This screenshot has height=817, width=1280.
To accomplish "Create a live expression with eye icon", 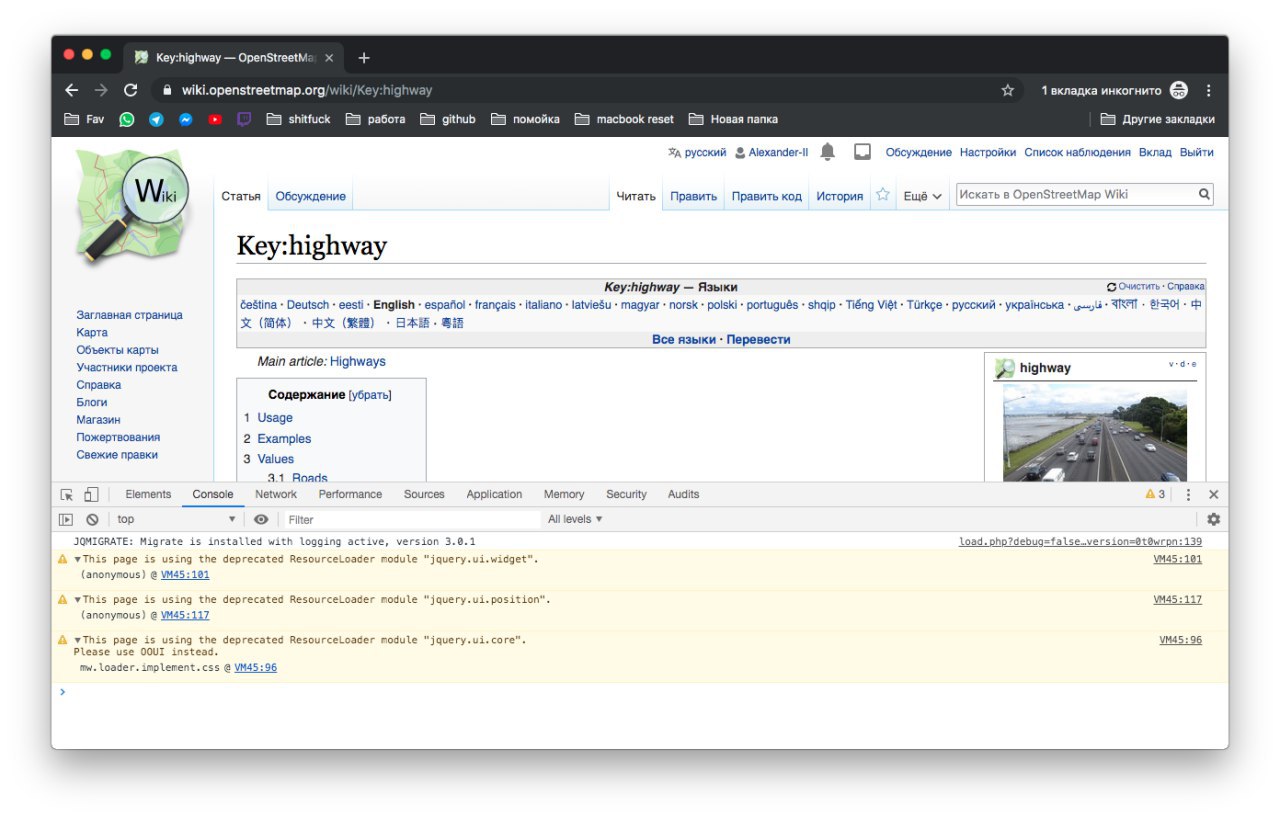I will point(261,519).
